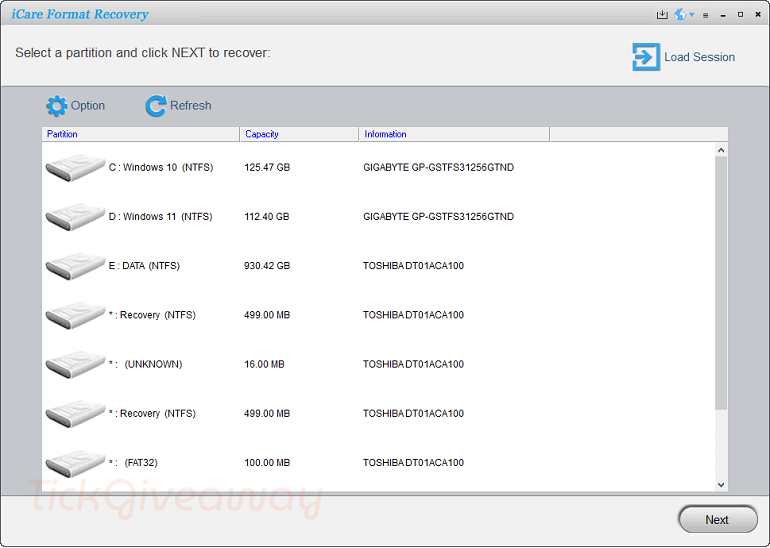Sort by the Information column header

pyautogui.click(x=454, y=134)
